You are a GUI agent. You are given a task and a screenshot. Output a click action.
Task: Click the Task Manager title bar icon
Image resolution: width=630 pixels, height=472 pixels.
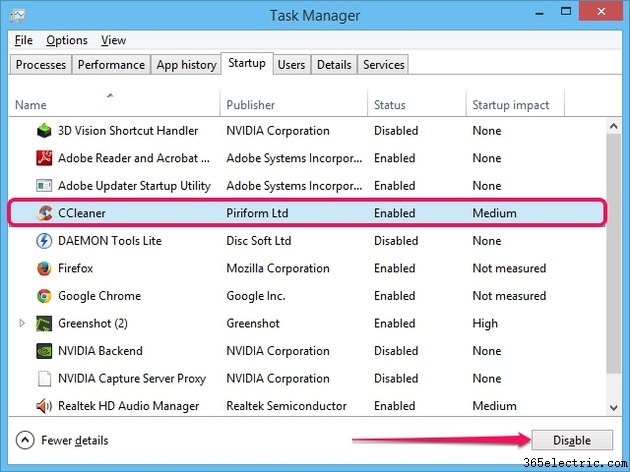tap(18, 16)
